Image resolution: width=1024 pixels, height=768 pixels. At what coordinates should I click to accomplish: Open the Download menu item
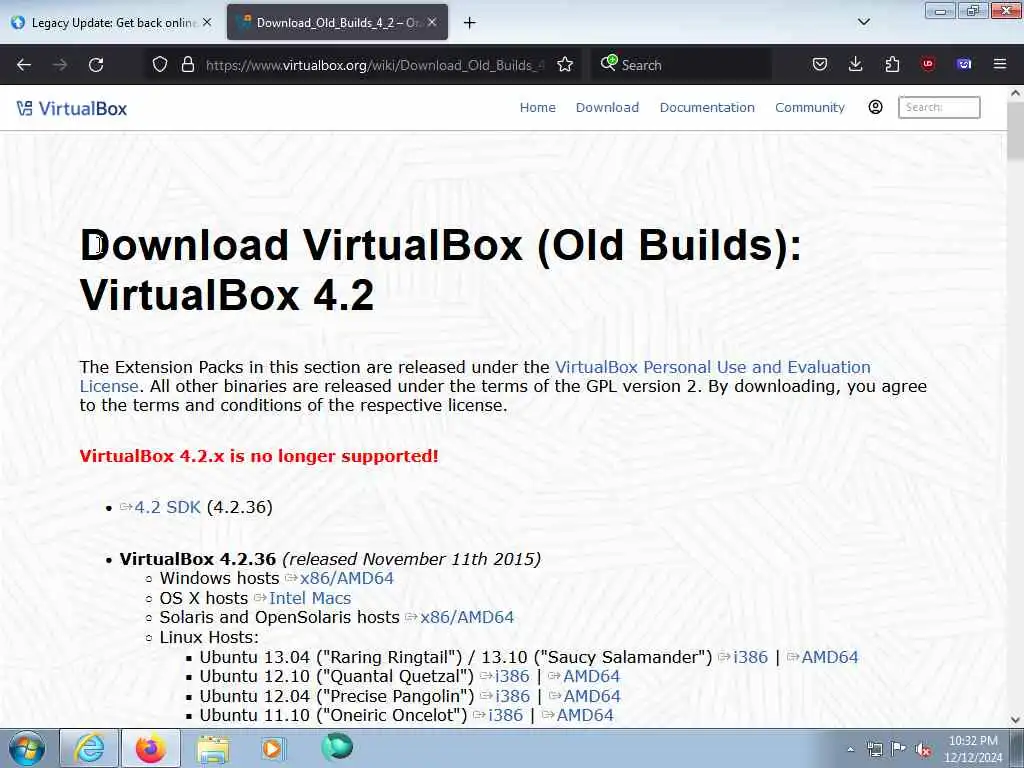coord(607,108)
